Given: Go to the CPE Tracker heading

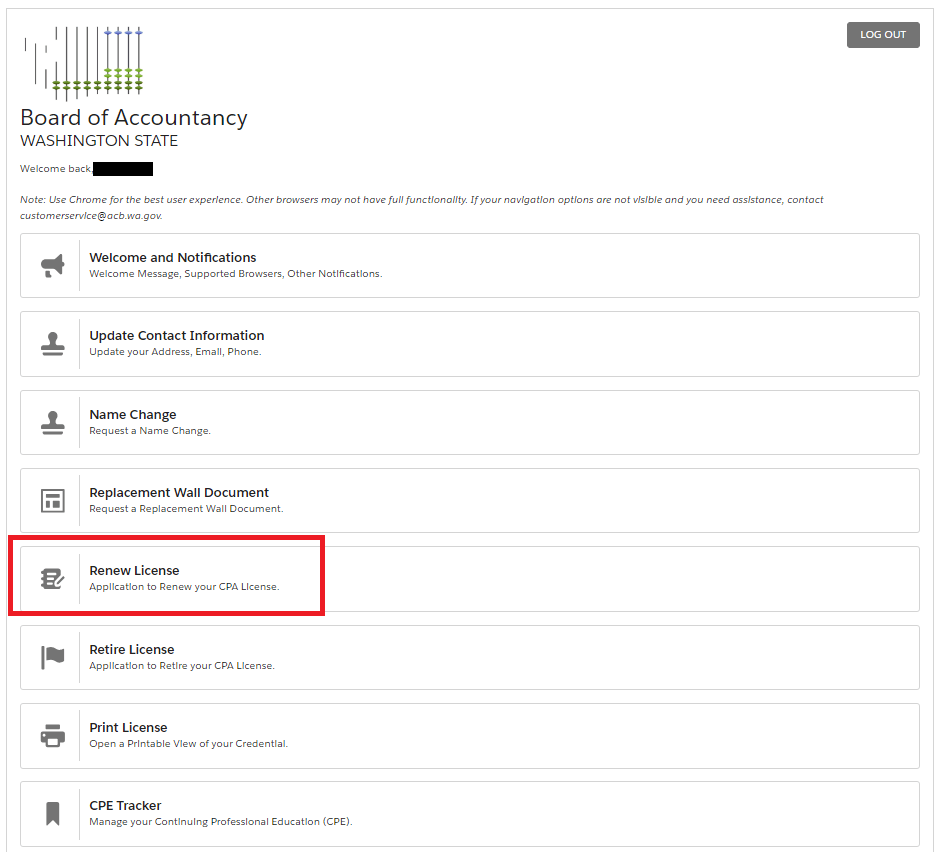Looking at the screenshot, I should pos(125,805).
